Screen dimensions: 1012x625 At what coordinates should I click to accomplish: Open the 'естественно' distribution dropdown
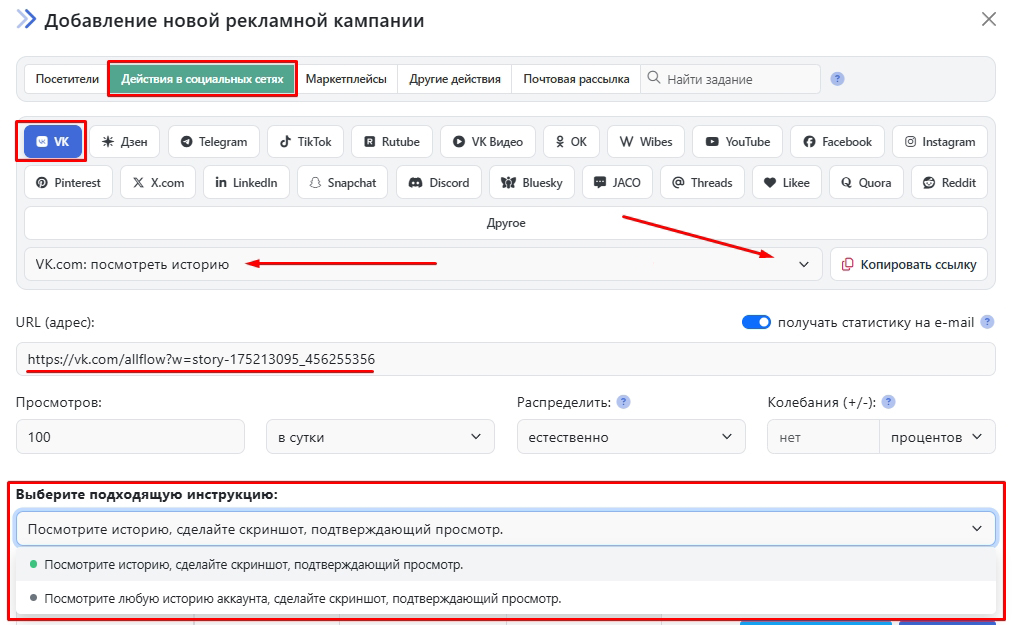tap(630, 437)
